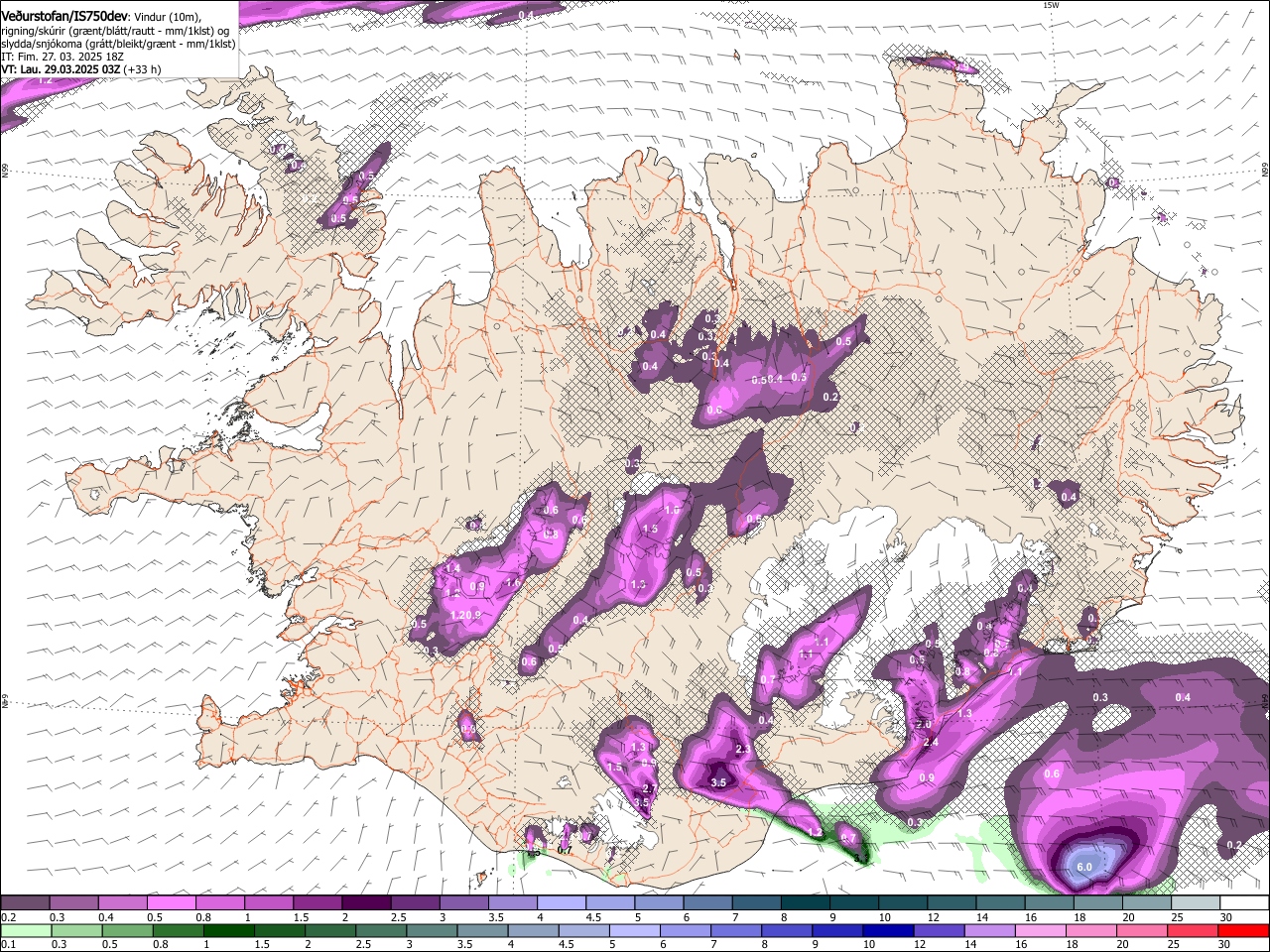Pick bottom legend pale green swatch 0.1 to 0.3
Image resolution: width=1270 pixels, height=952 pixels.
click(25, 930)
